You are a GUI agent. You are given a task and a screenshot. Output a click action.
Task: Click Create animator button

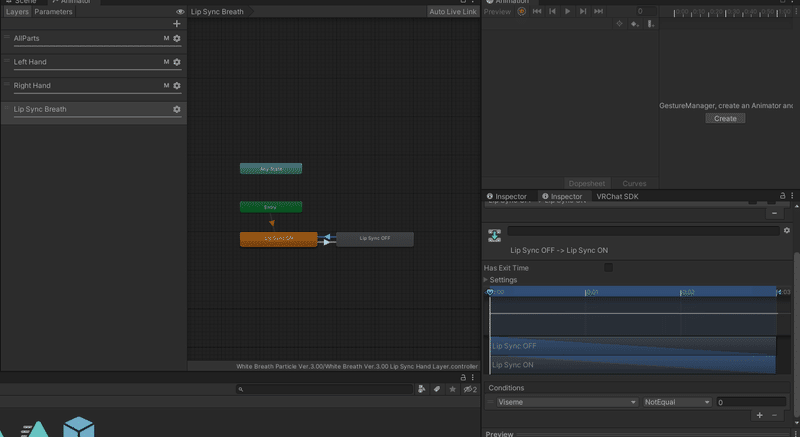[725, 118]
